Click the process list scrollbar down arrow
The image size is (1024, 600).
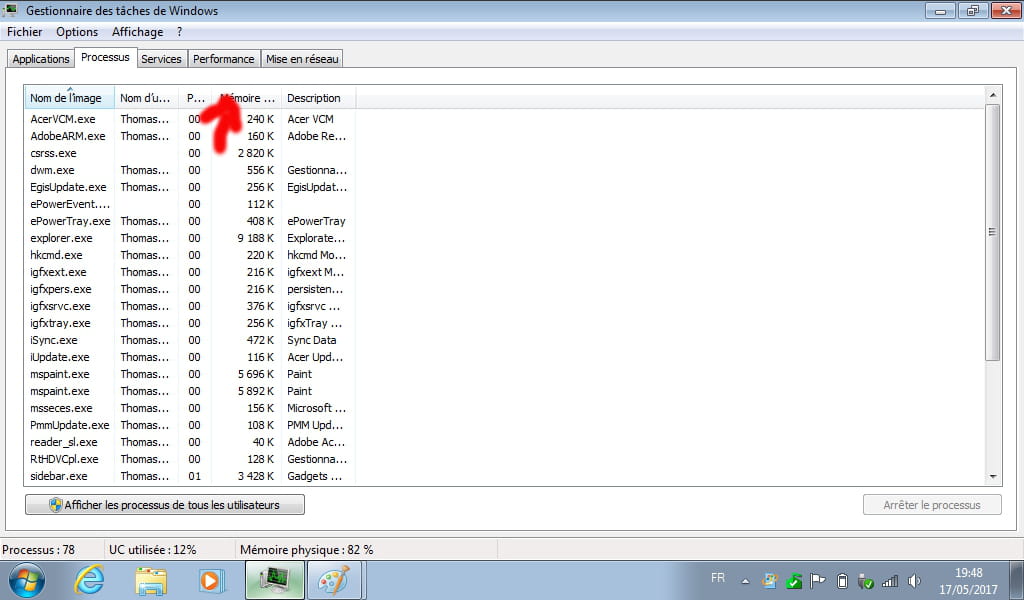click(x=993, y=477)
